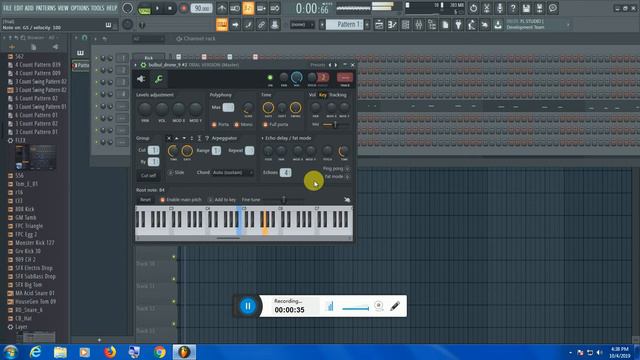The height and width of the screenshot is (360, 640).
Task: Open the snap (none) dropdown
Action: 302,25
